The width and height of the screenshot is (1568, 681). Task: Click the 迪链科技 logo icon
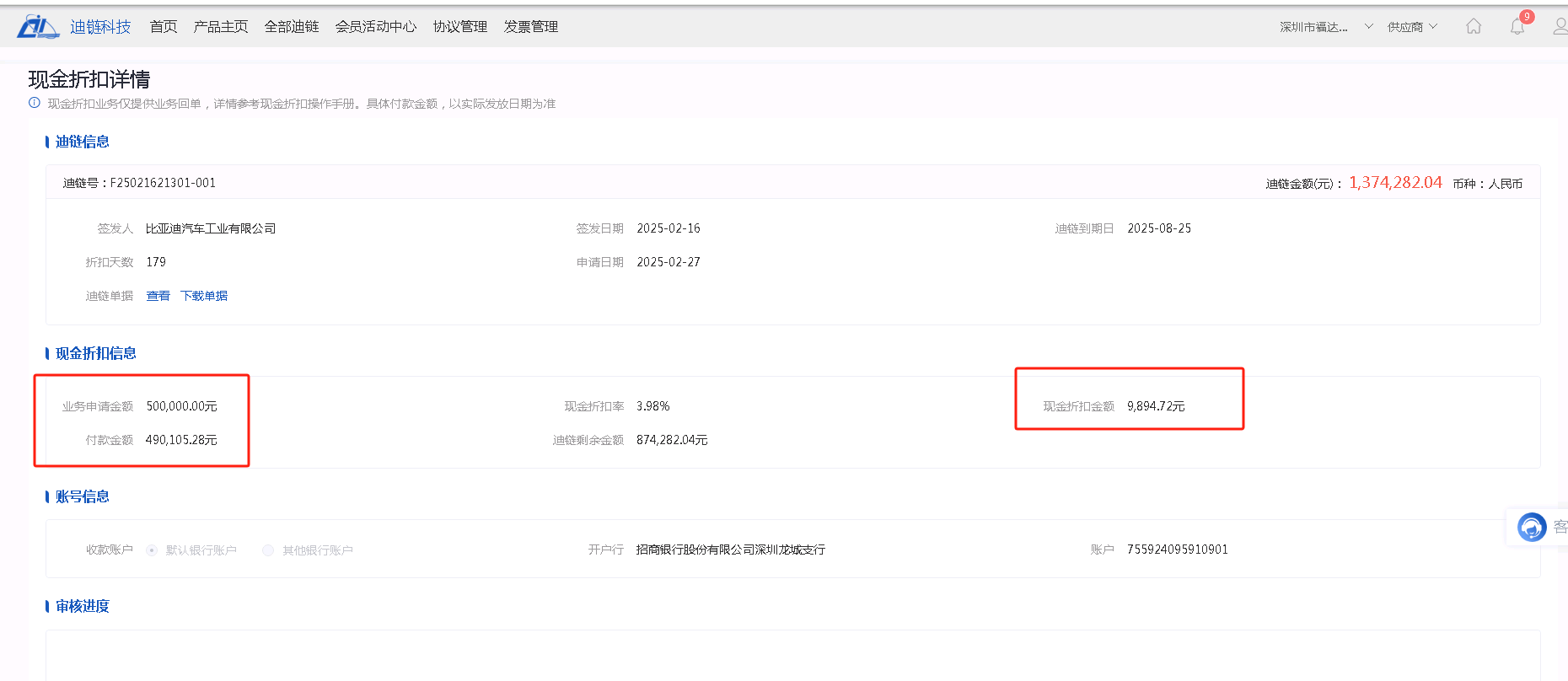(38, 27)
